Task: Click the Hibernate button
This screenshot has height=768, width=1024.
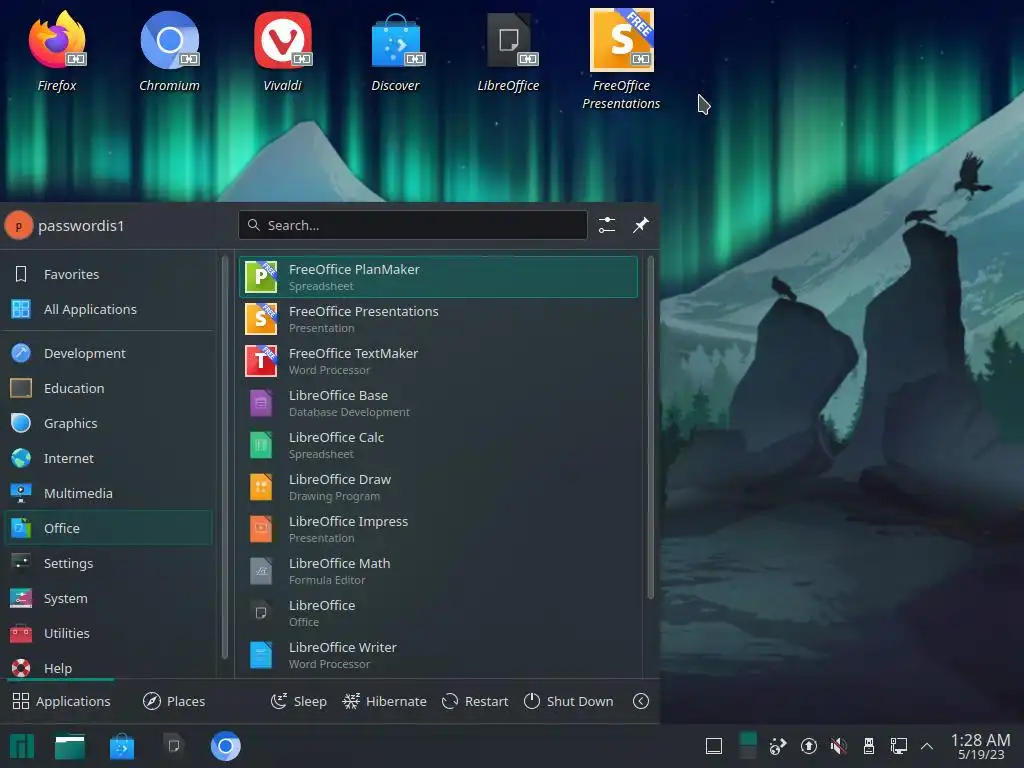Action: coord(385,701)
